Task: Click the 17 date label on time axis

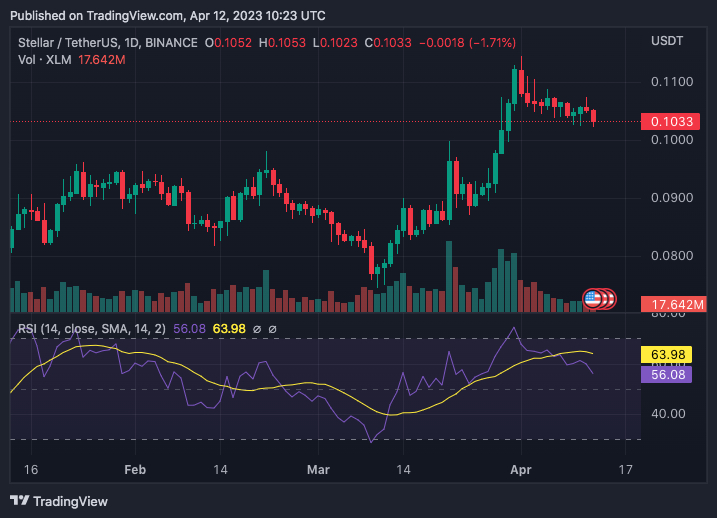Action: pos(626,470)
